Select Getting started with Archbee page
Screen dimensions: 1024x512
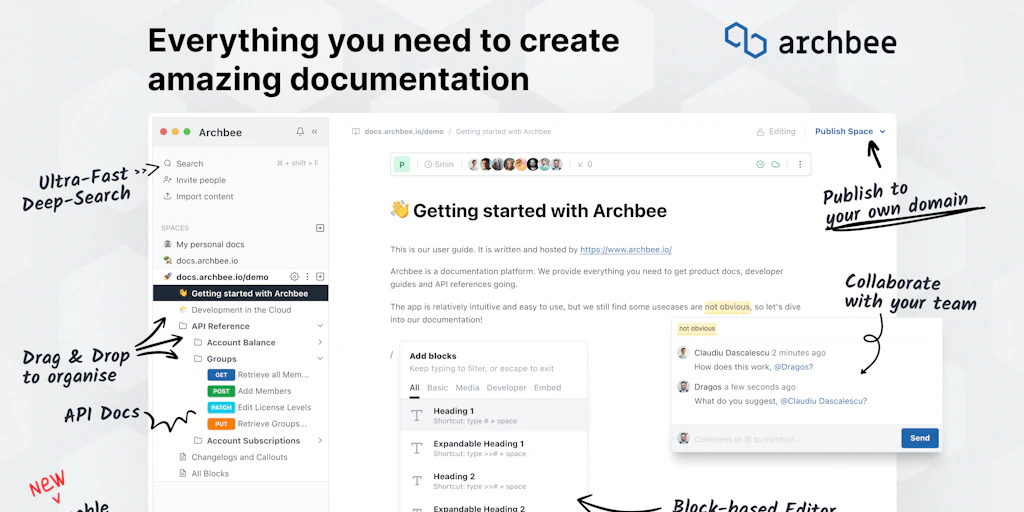[x=240, y=293]
